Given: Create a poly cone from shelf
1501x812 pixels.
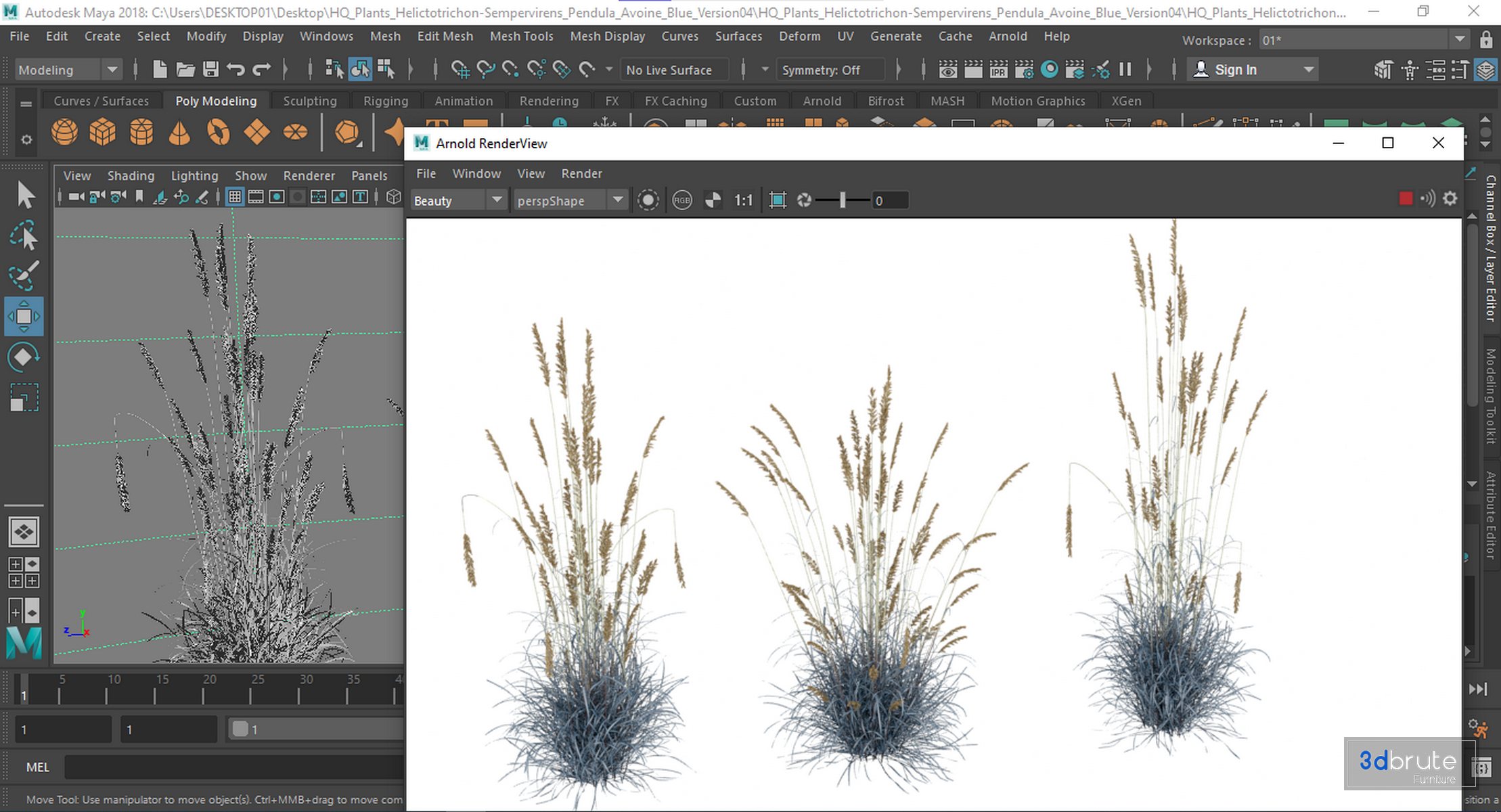Looking at the screenshot, I should (x=179, y=132).
